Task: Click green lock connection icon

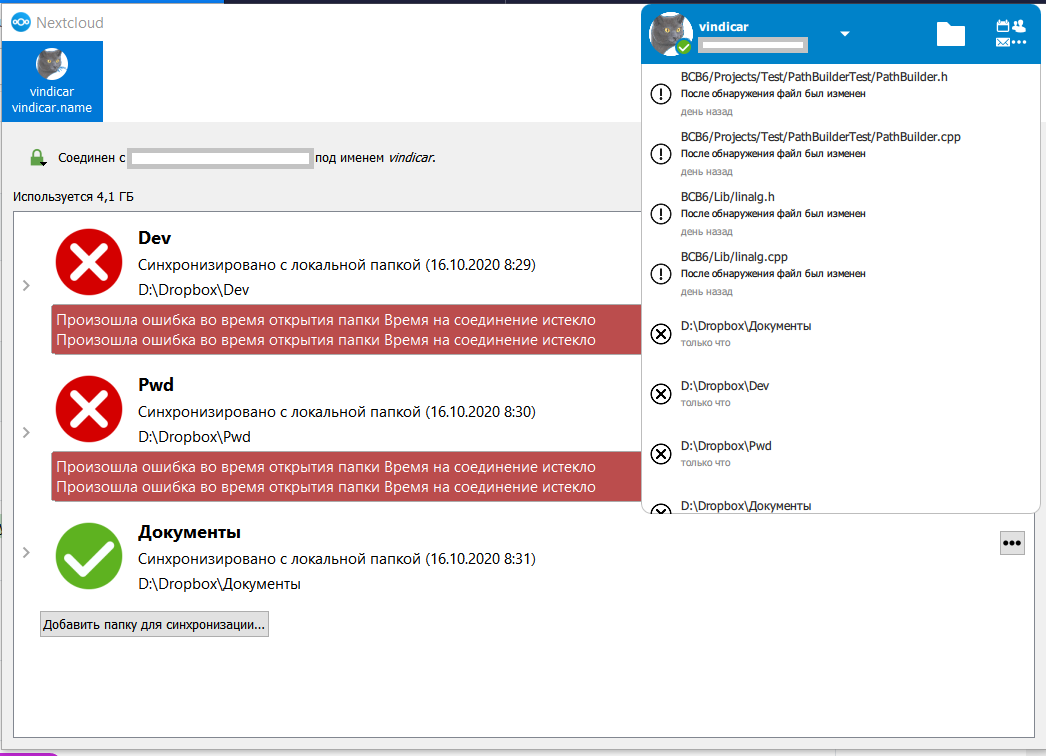Action: [37, 157]
